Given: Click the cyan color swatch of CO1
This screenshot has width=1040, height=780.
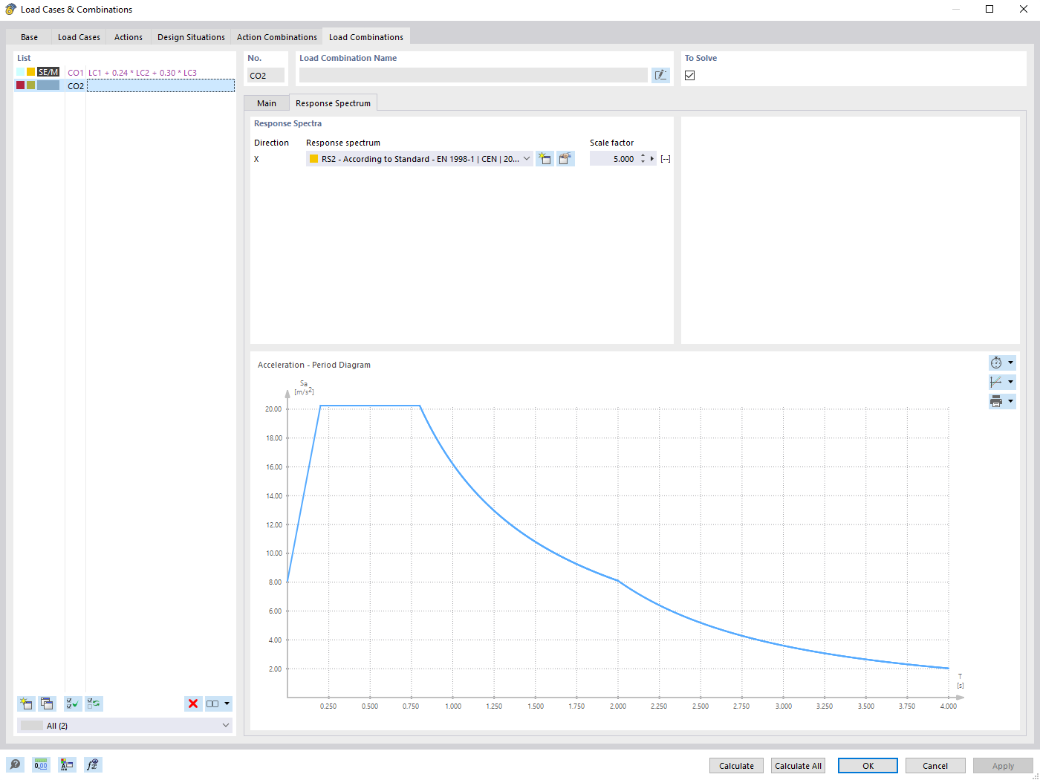Looking at the screenshot, I should click(x=21, y=72).
